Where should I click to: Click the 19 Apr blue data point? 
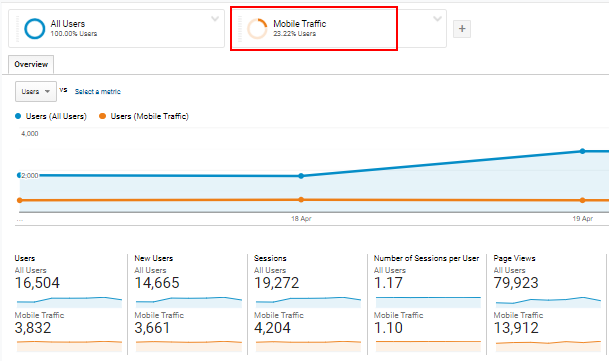tap(582, 151)
